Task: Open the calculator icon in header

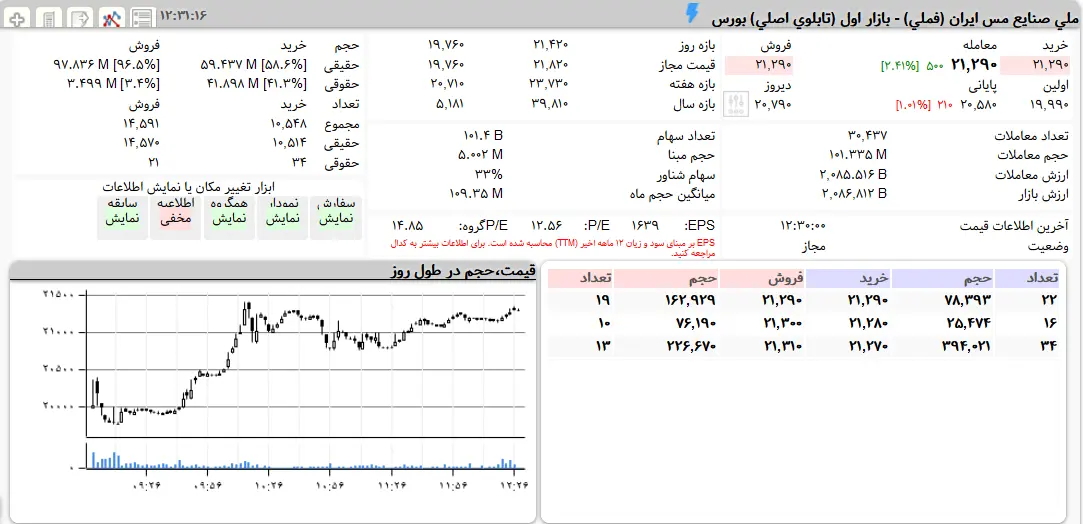Action: (48, 18)
